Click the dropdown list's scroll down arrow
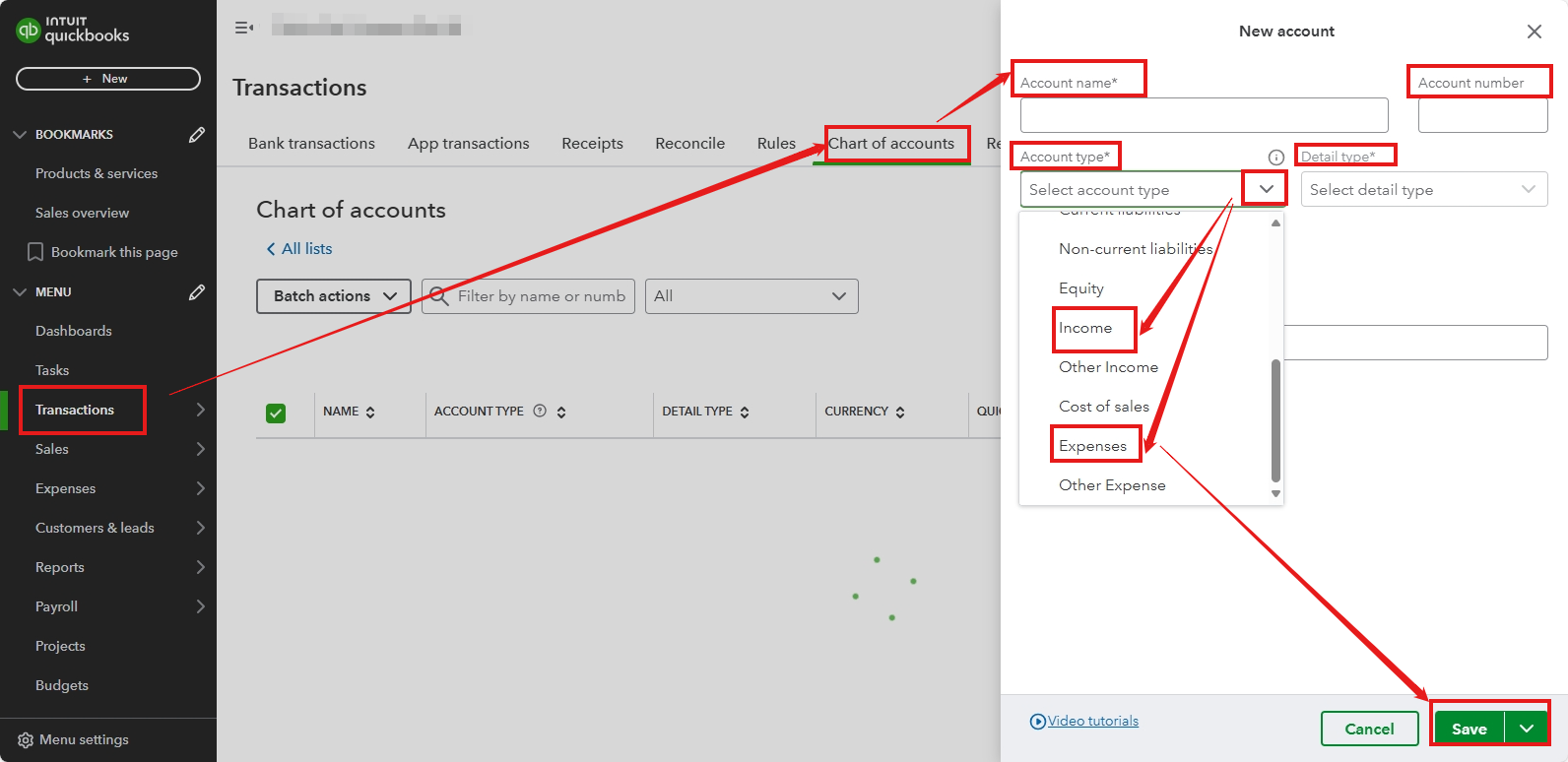 1275,494
